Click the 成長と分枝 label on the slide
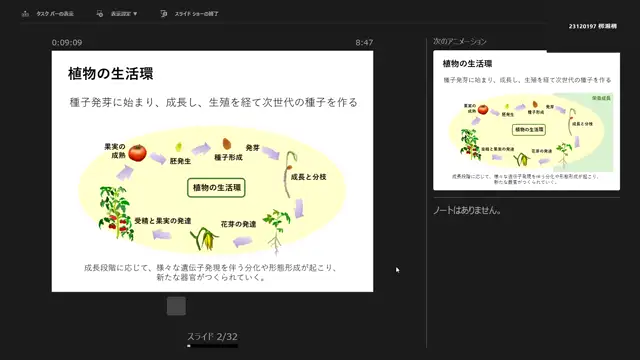The height and width of the screenshot is (360, 640). [309, 177]
